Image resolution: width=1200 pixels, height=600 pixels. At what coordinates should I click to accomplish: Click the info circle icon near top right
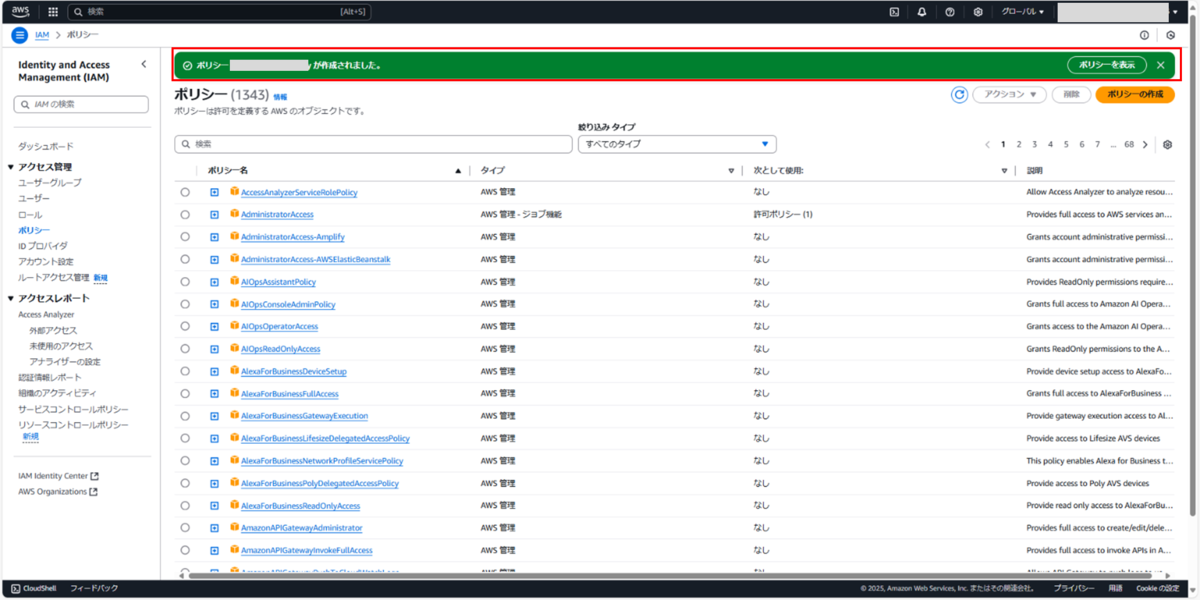coord(1145,35)
